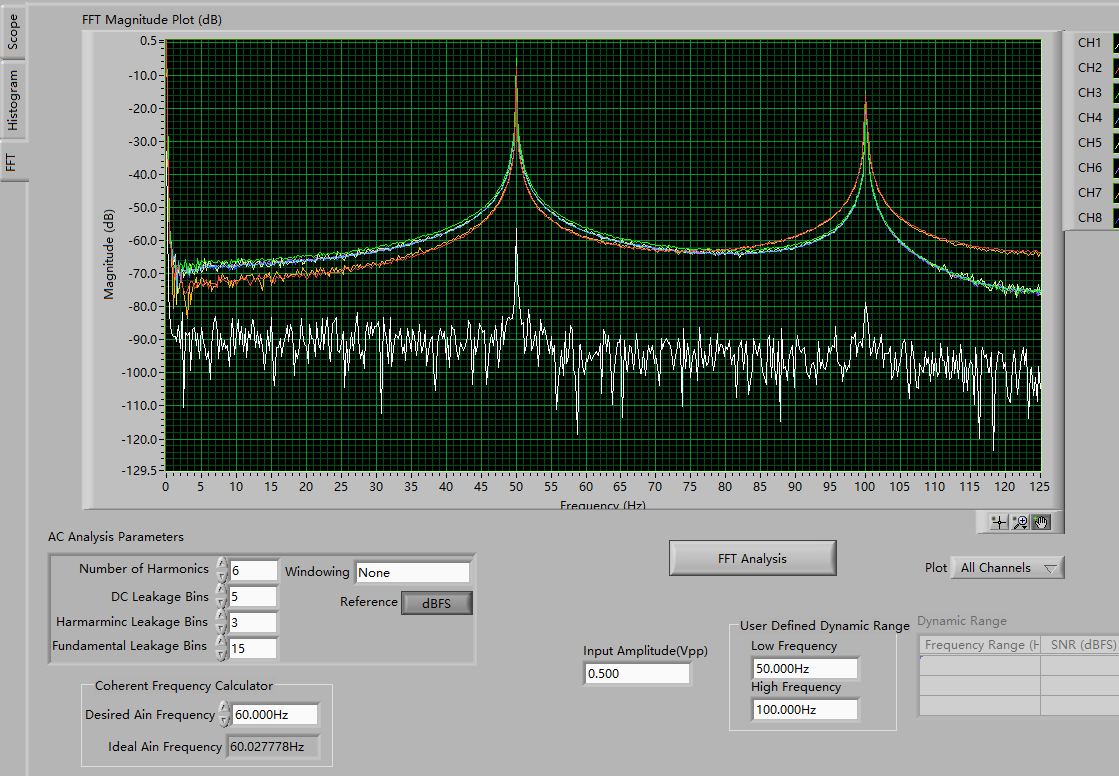Increase the Desired Ain Frequency value
Screen dimensions: 1119x776
click(225, 708)
